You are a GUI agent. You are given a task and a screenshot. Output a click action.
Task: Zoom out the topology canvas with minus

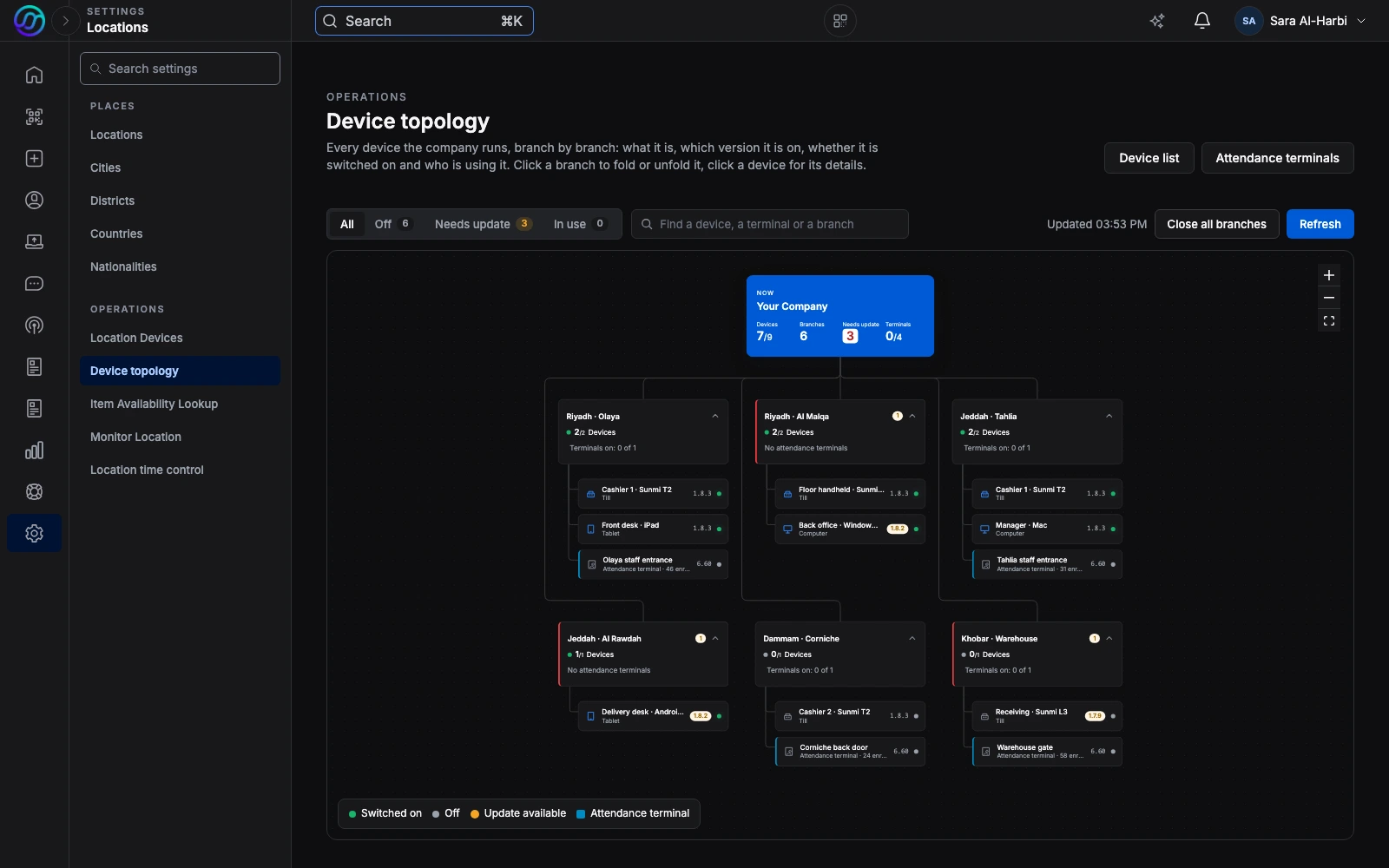click(x=1328, y=298)
